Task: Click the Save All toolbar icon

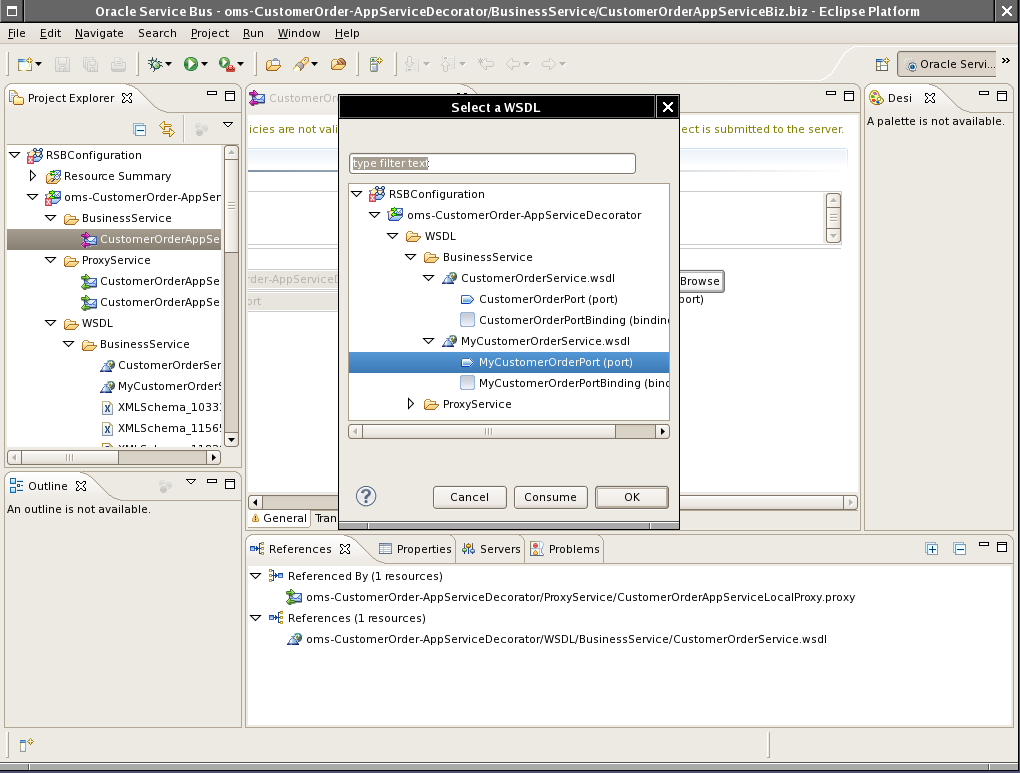Action: [90, 64]
